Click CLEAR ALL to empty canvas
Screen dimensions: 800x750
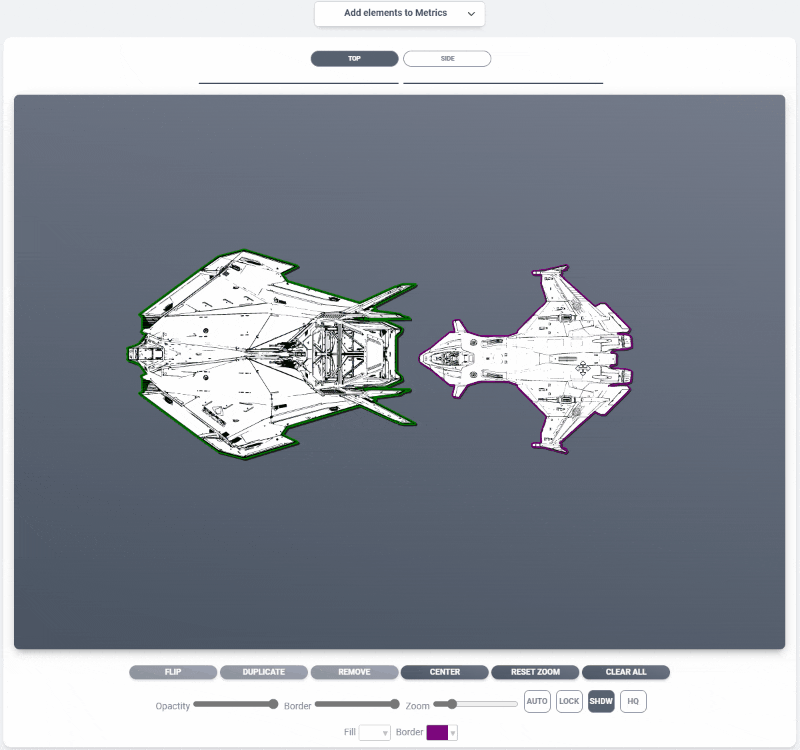(x=625, y=672)
